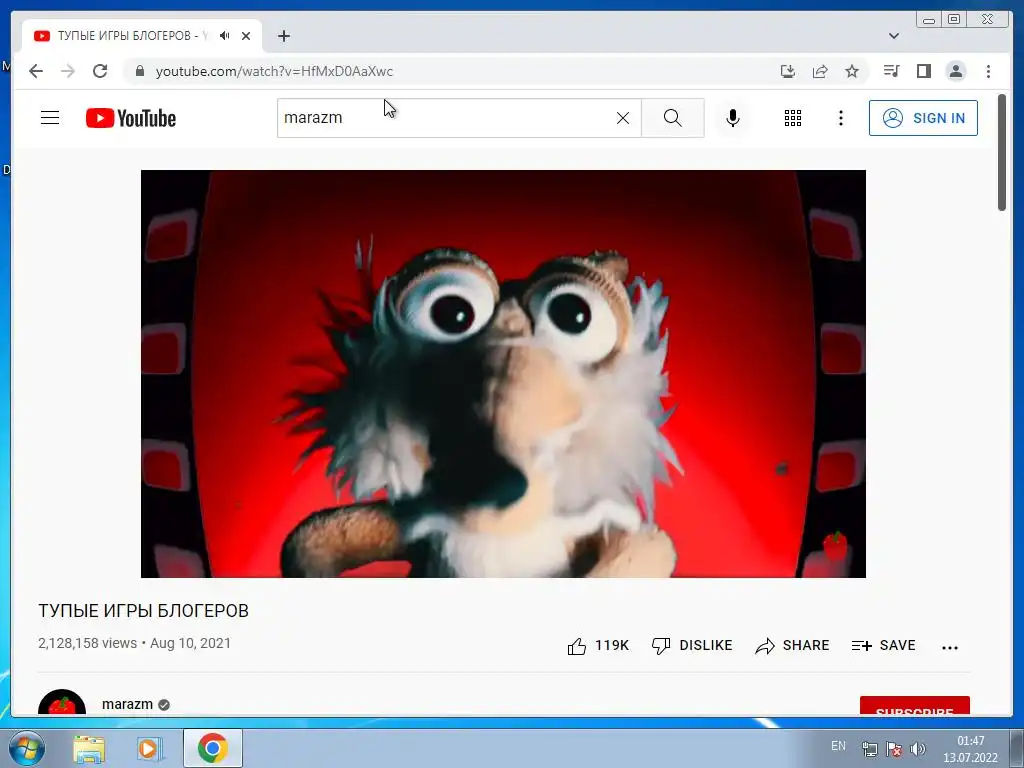The height and width of the screenshot is (768, 1024).
Task: Open the network tray icon
Action: pyautogui.click(x=870, y=749)
